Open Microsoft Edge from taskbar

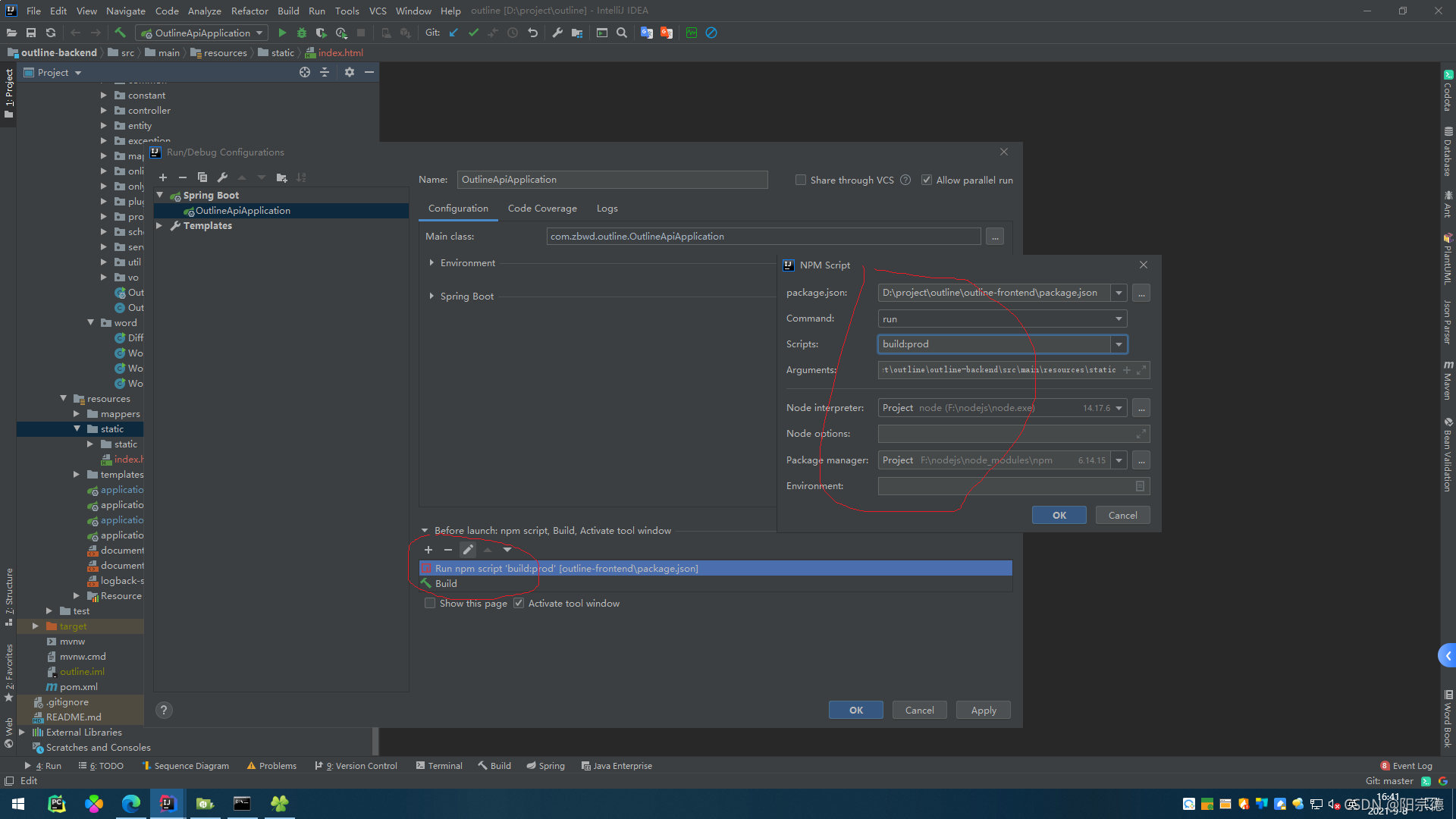tap(131, 804)
